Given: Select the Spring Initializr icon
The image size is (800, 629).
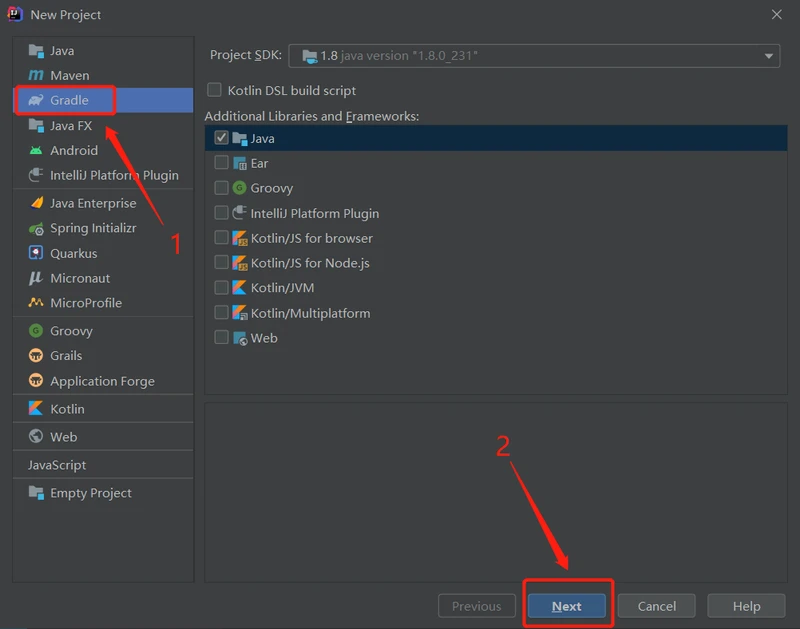Looking at the screenshot, I should (36, 228).
